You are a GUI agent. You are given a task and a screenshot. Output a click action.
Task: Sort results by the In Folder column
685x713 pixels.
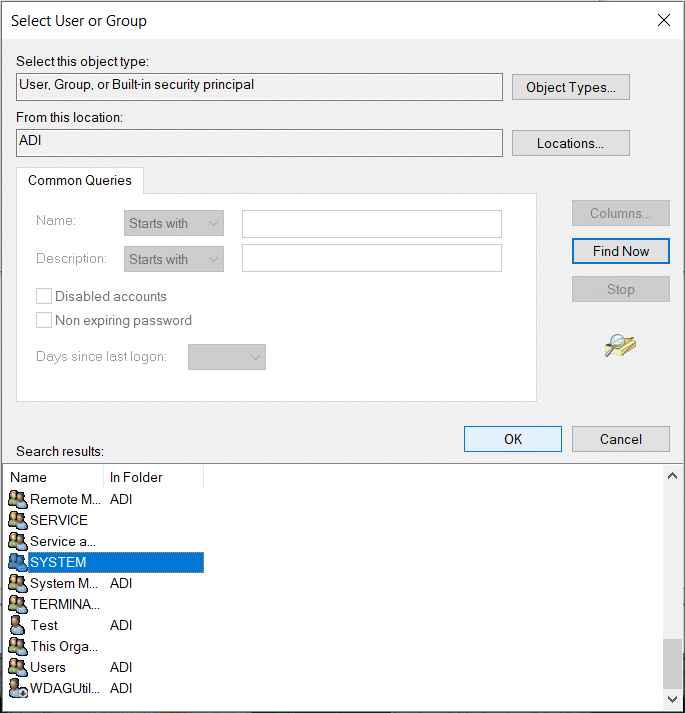pos(153,477)
